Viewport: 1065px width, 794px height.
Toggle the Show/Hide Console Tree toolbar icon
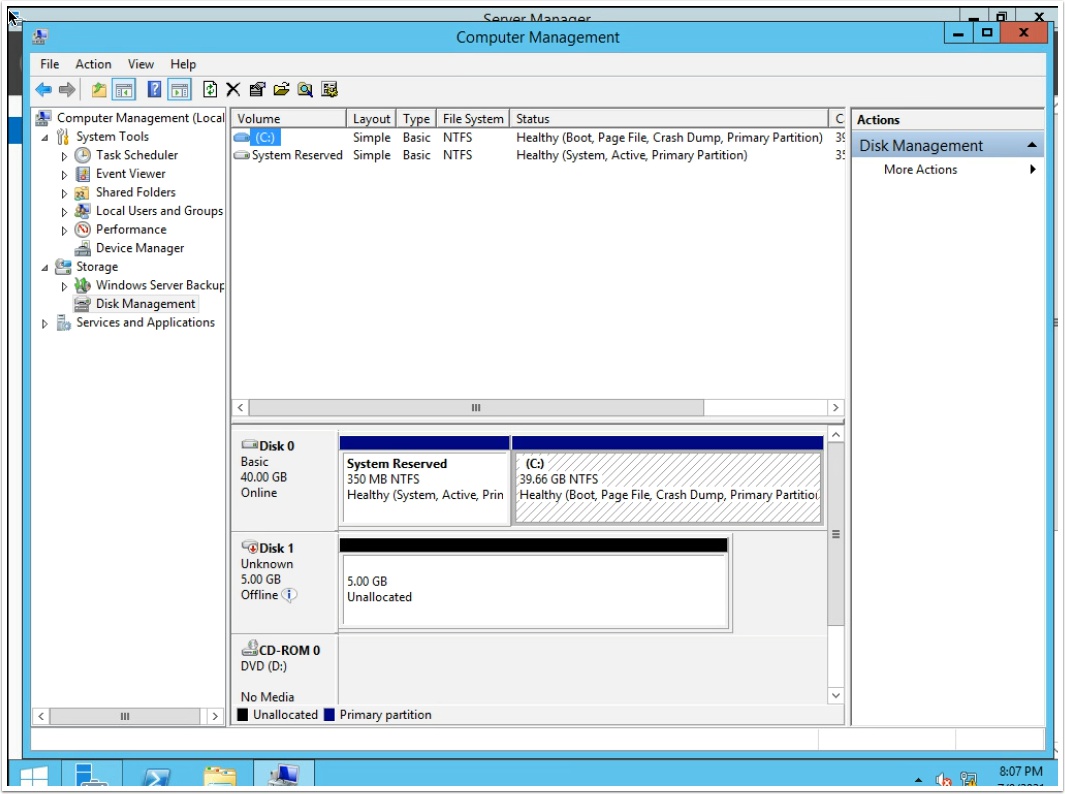[124, 90]
